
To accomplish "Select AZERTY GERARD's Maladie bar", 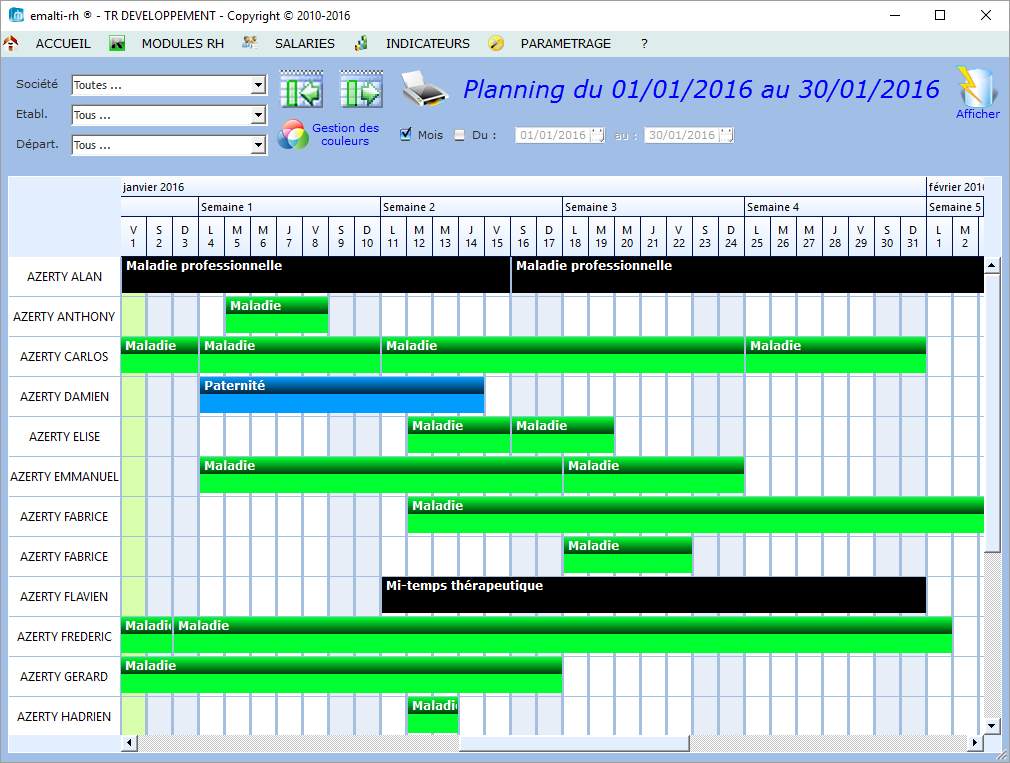I will pyautogui.click(x=341, y=675).
